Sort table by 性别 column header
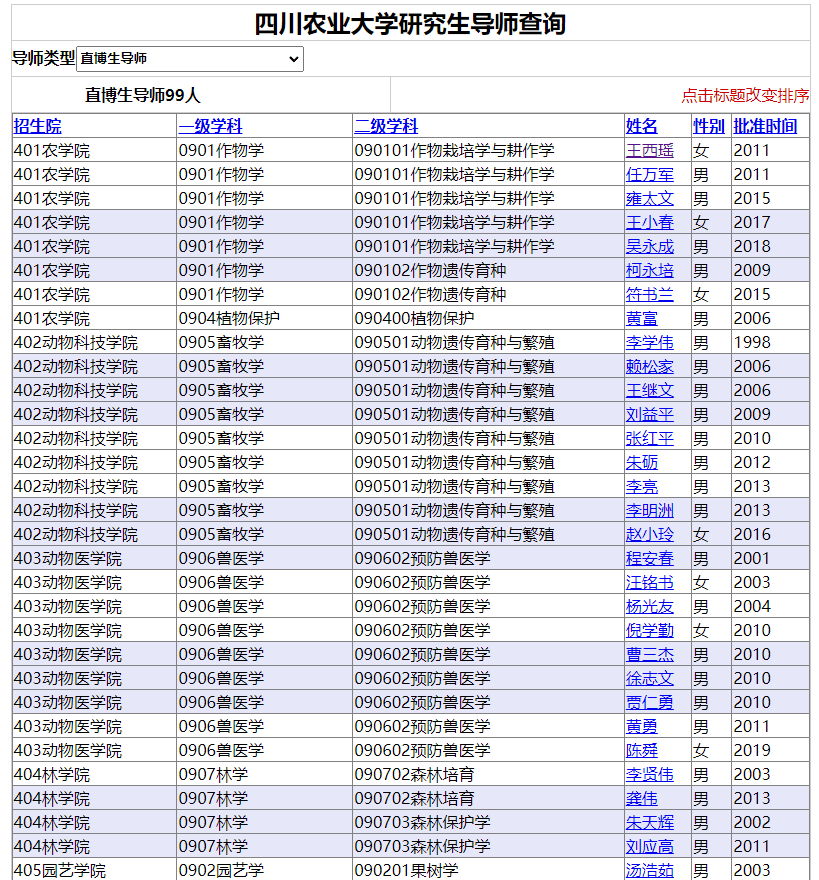 pyautogui.click(x=708, y=126)
